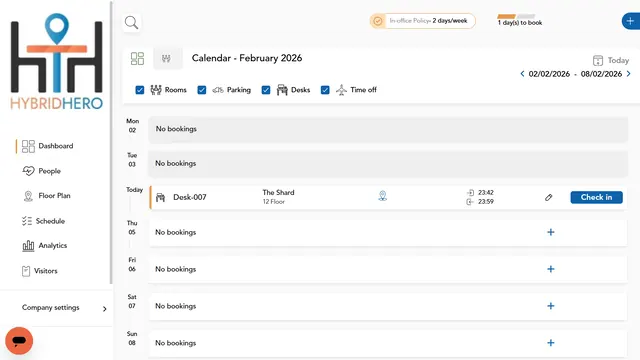The image size is (640, 360).
Task: Click the check-in time 23:42
Action: pos(486,193)
